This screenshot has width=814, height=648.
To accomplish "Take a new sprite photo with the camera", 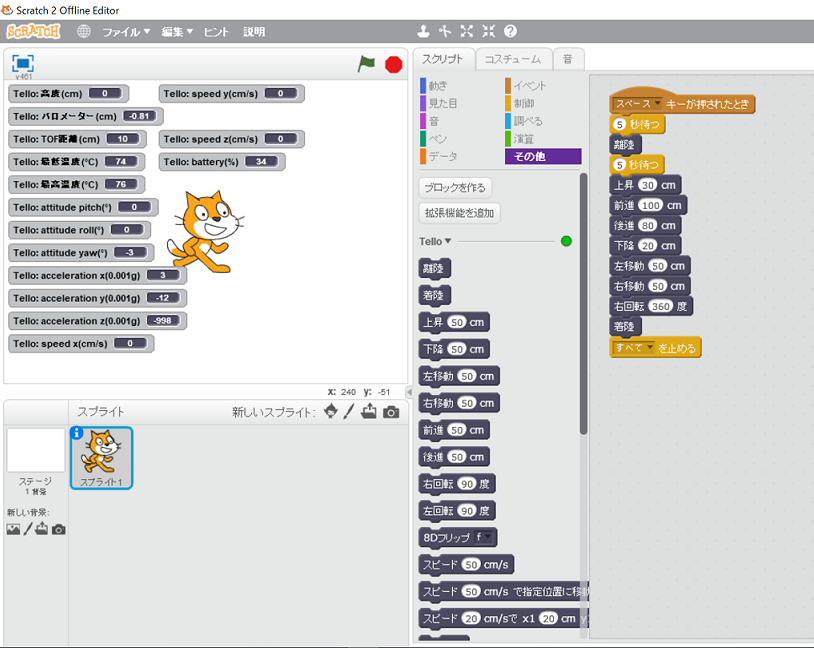I will (391, 412).
